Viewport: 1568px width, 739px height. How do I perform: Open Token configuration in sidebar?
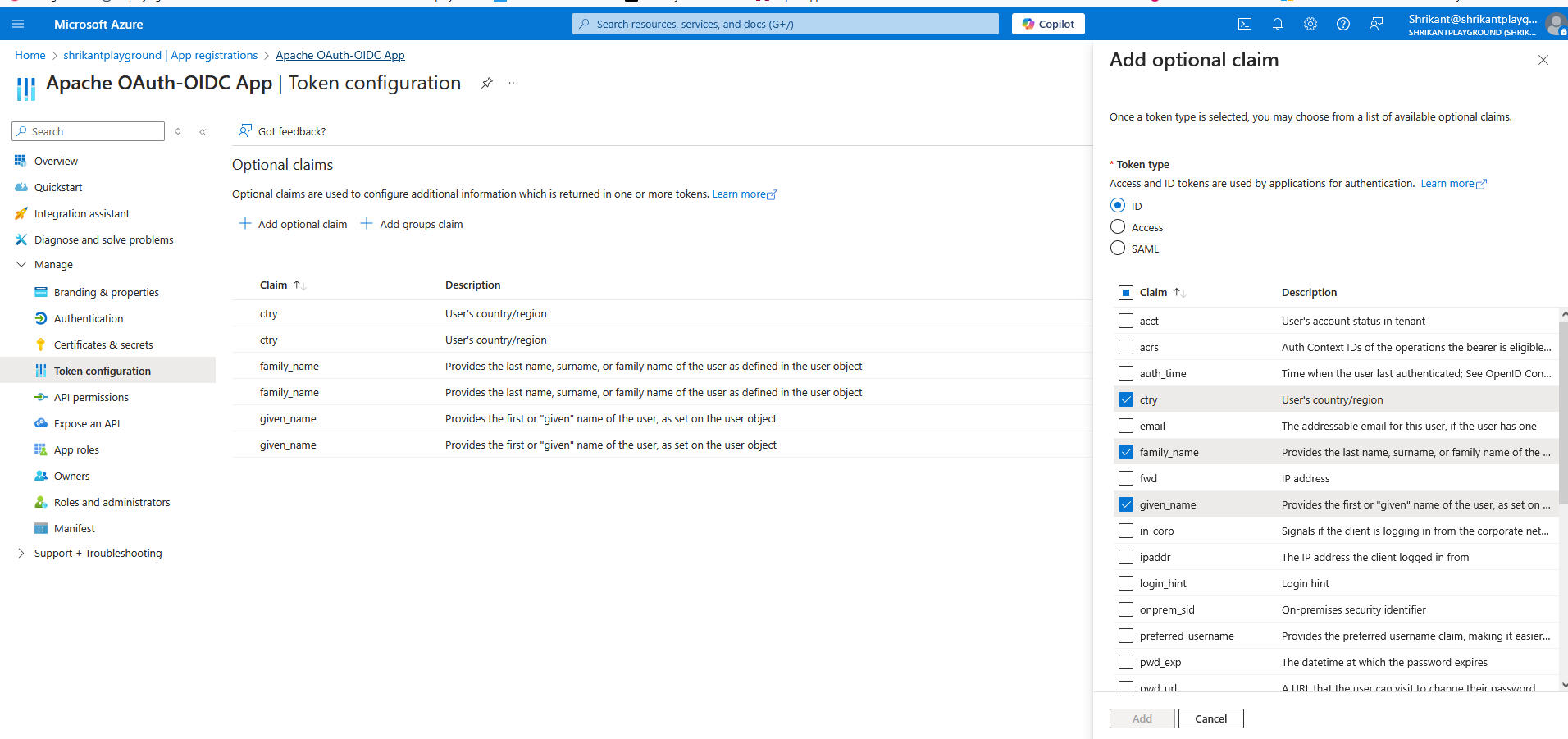(x=108, y=371)
